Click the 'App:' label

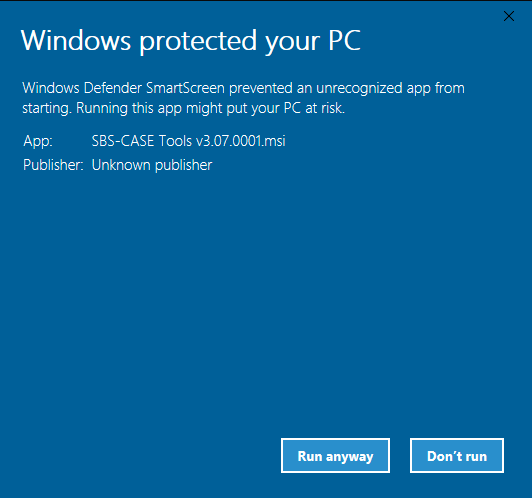[38, 141]
